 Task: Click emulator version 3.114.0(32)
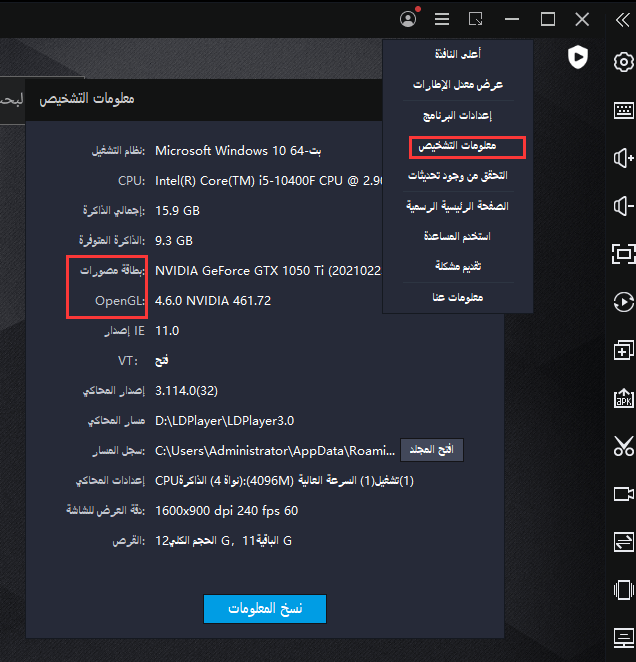[x=186, y=391]
